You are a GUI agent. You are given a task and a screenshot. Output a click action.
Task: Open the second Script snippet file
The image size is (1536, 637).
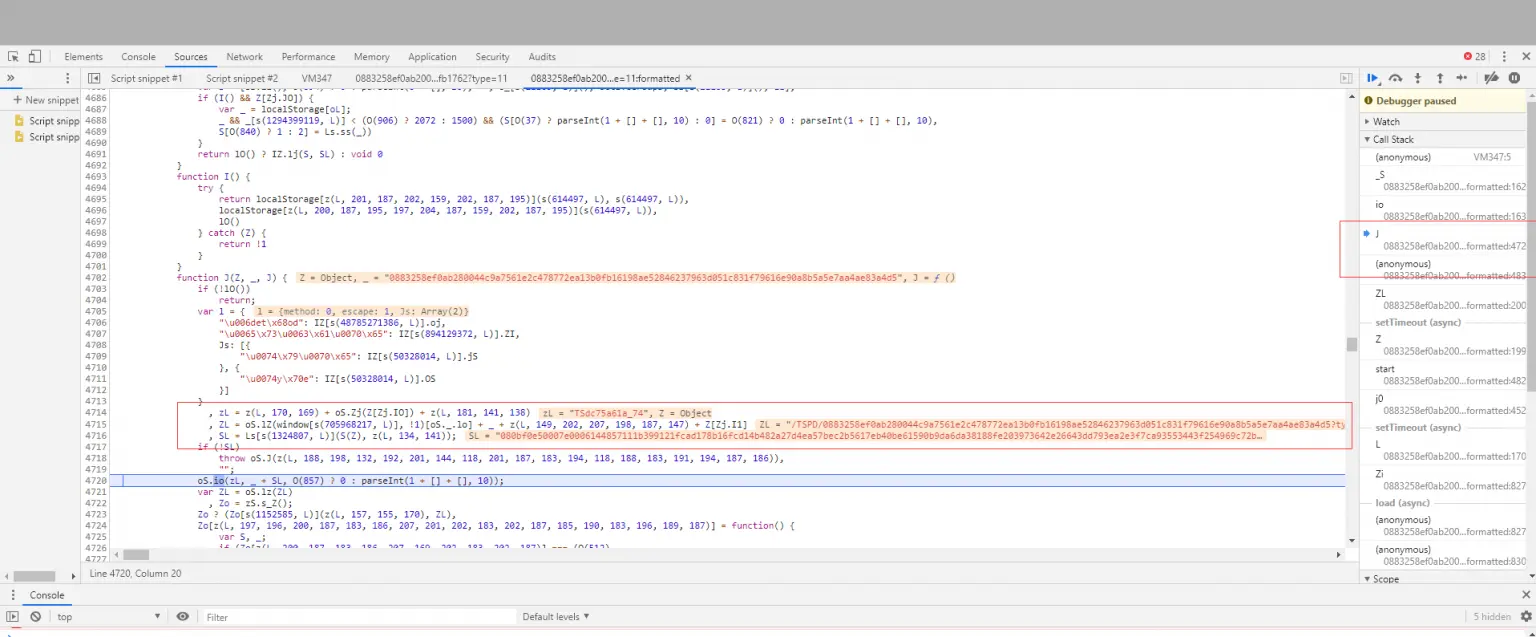47,137
